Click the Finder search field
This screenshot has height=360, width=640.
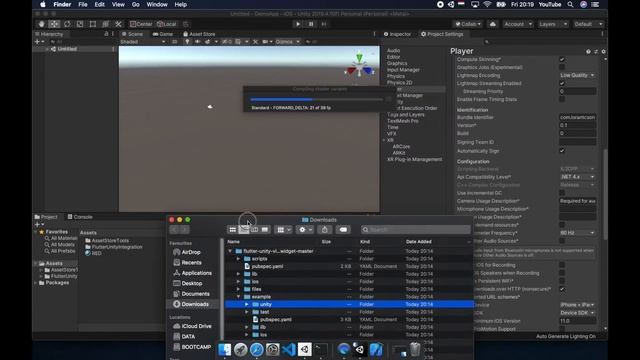[416, 230]
